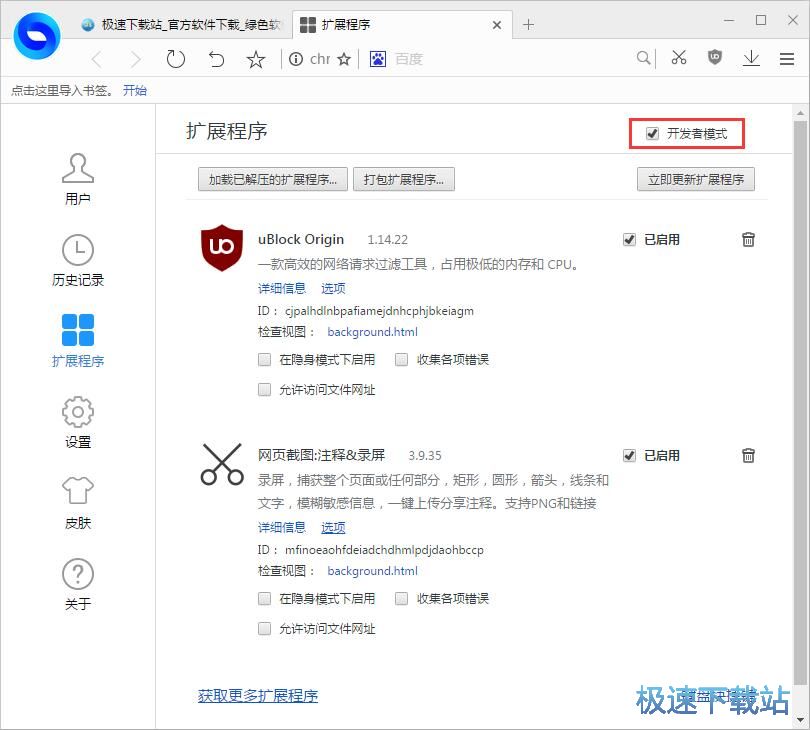Bookmark this page with address bar star
This screenshot has height=730, width=810.
344,59
